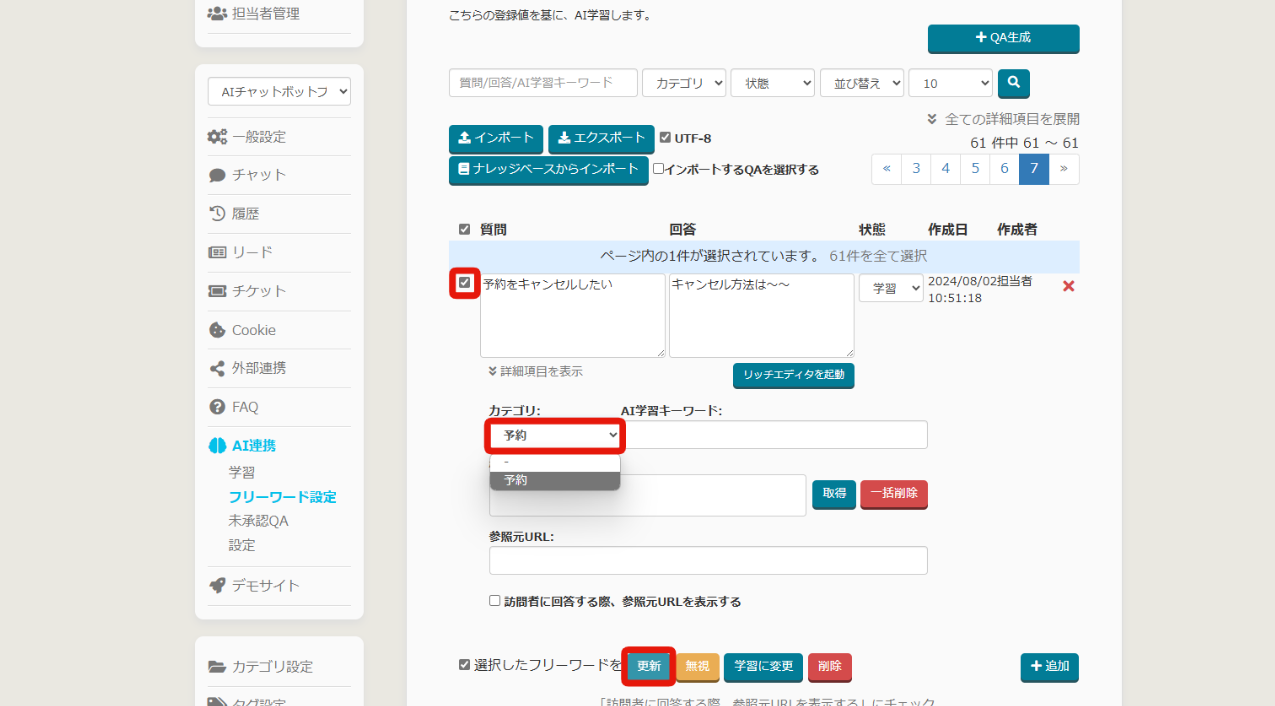Click the 更新 update button
This screenshot has height=706, width=1275.
(x=649, y=666)
